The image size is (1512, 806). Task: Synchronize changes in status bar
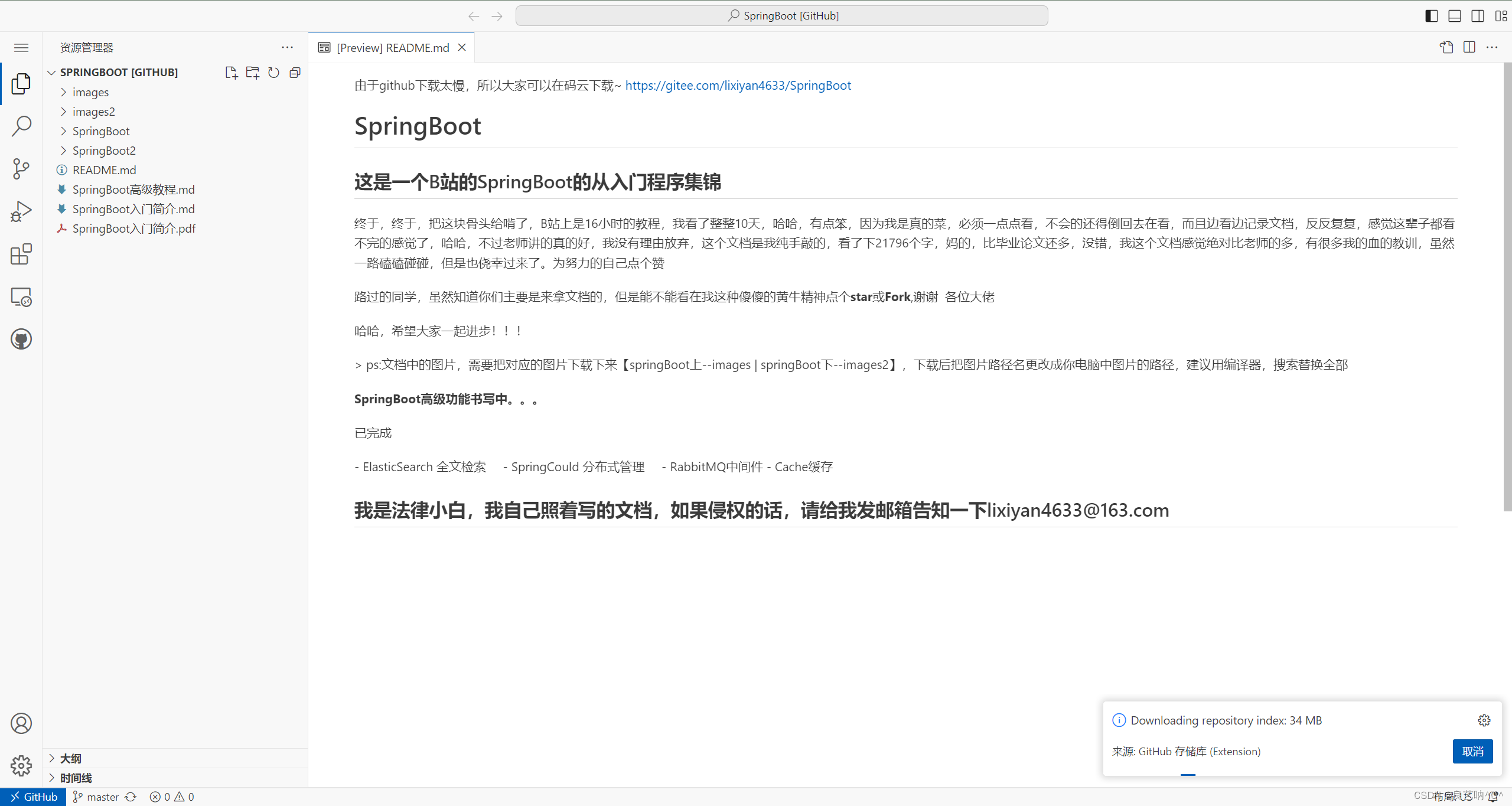coord(131,797)
